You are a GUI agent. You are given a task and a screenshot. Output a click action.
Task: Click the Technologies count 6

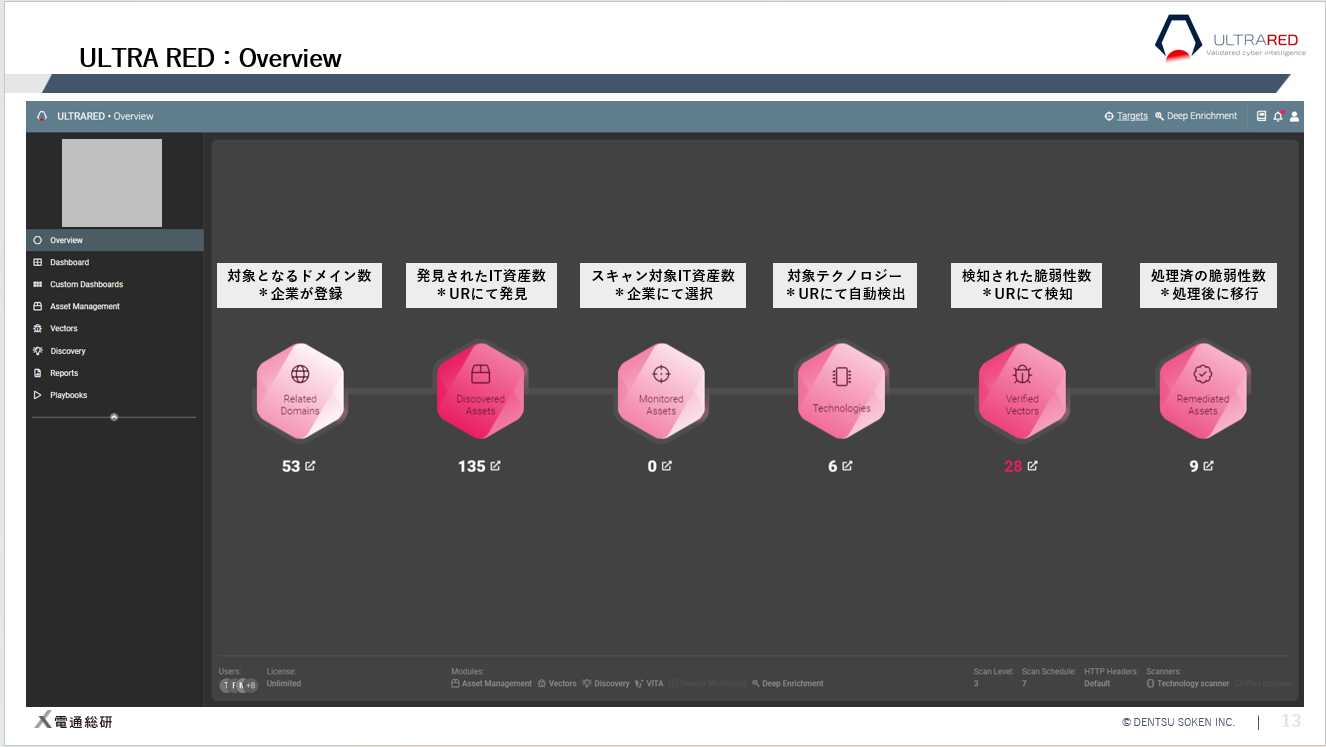(833, 466)
